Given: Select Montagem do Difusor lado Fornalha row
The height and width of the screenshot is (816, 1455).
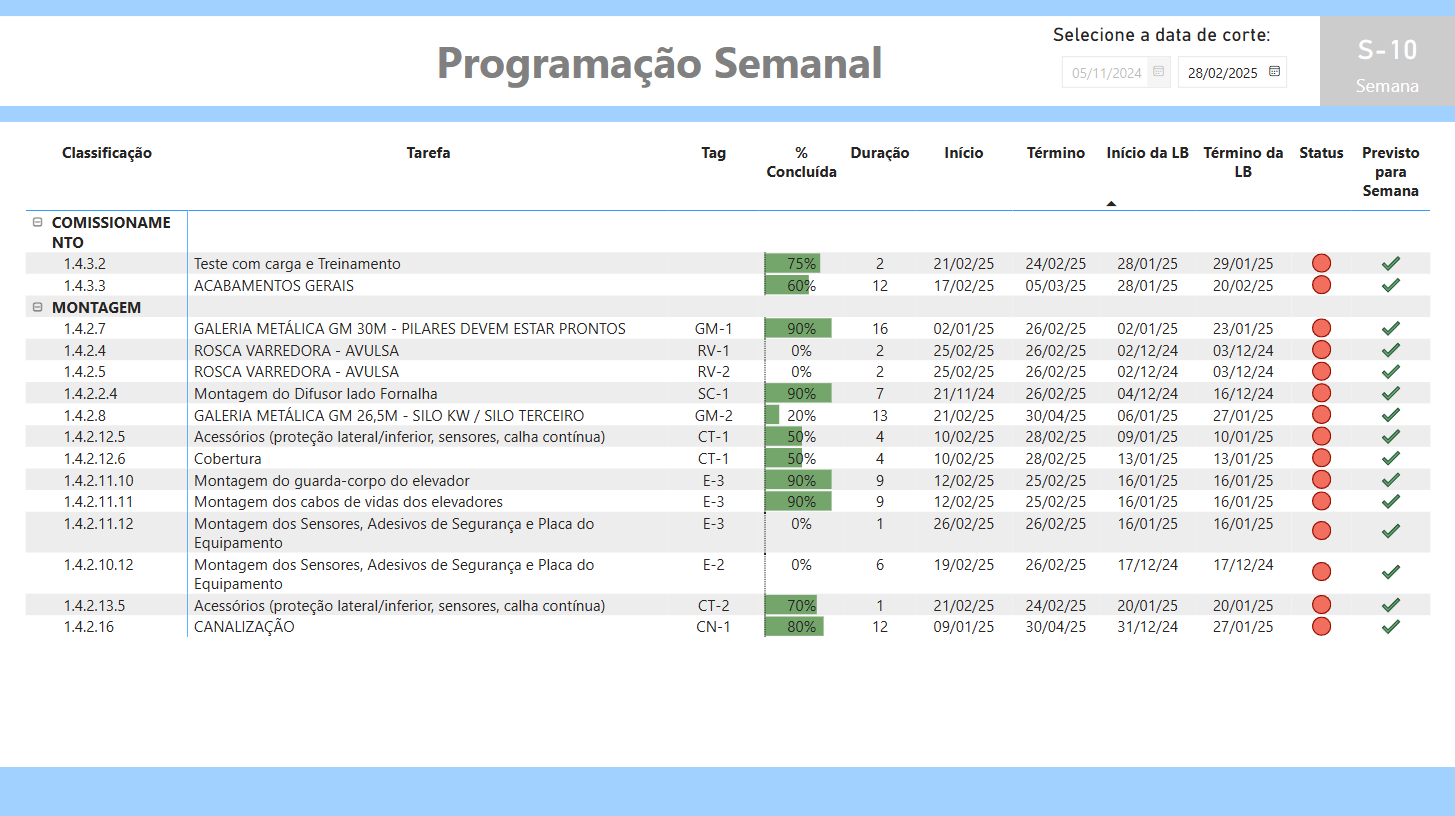Looking at the screenshot, I should pos(316,394).
